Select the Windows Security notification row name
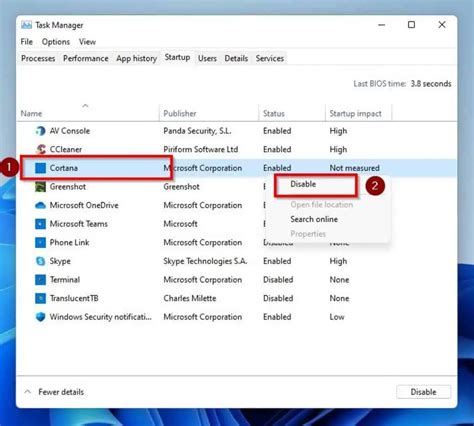Viewport: 474px width, 426px height. coord(101,317)
